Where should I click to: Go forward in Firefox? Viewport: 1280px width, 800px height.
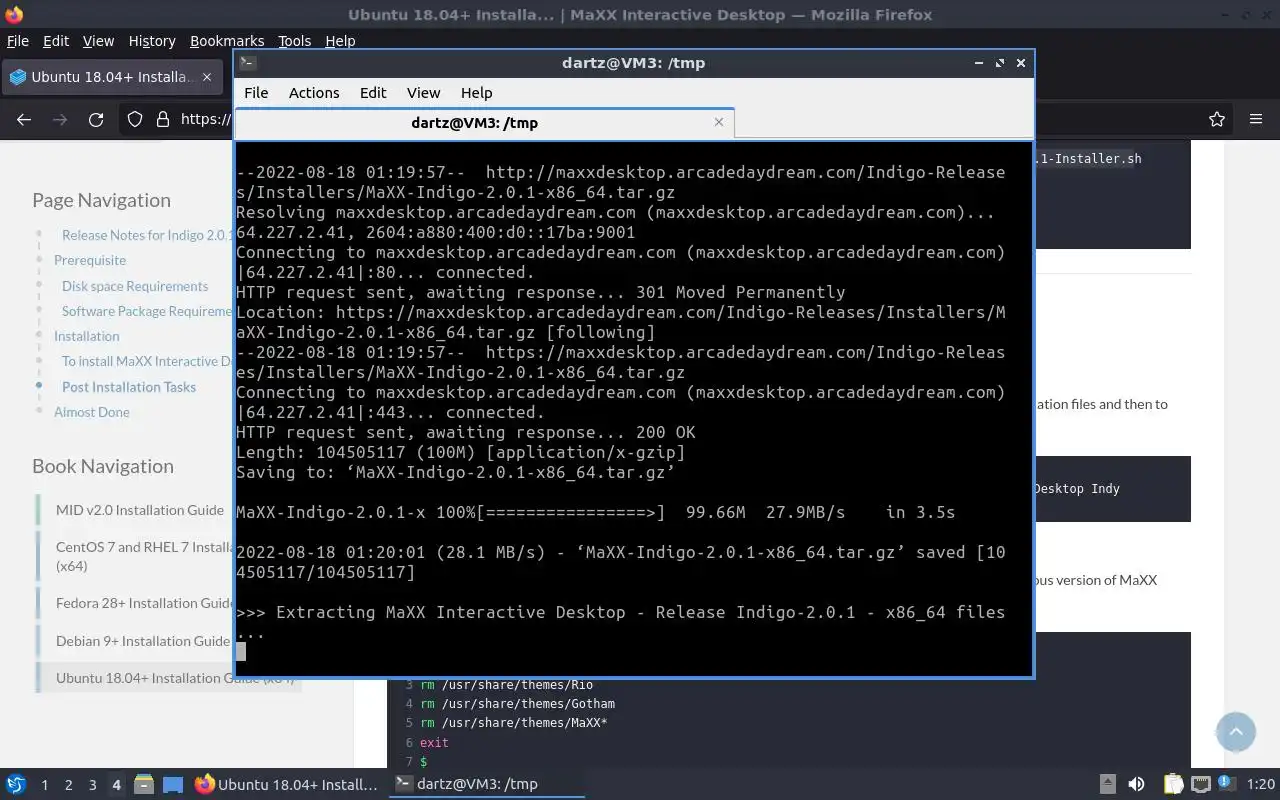(x=60, y=119)
